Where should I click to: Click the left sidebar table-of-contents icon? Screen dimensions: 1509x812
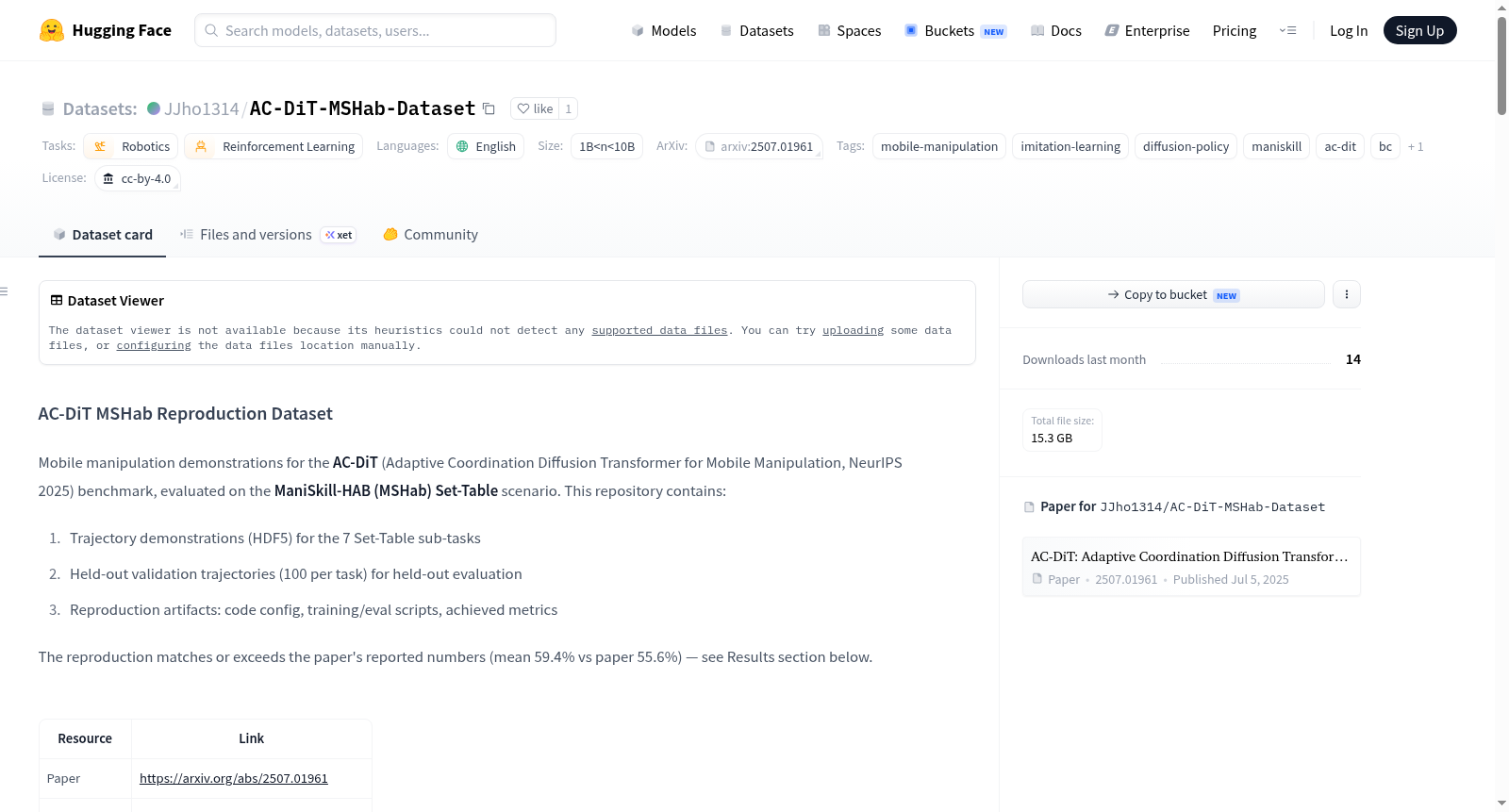[x=5, y=291]
